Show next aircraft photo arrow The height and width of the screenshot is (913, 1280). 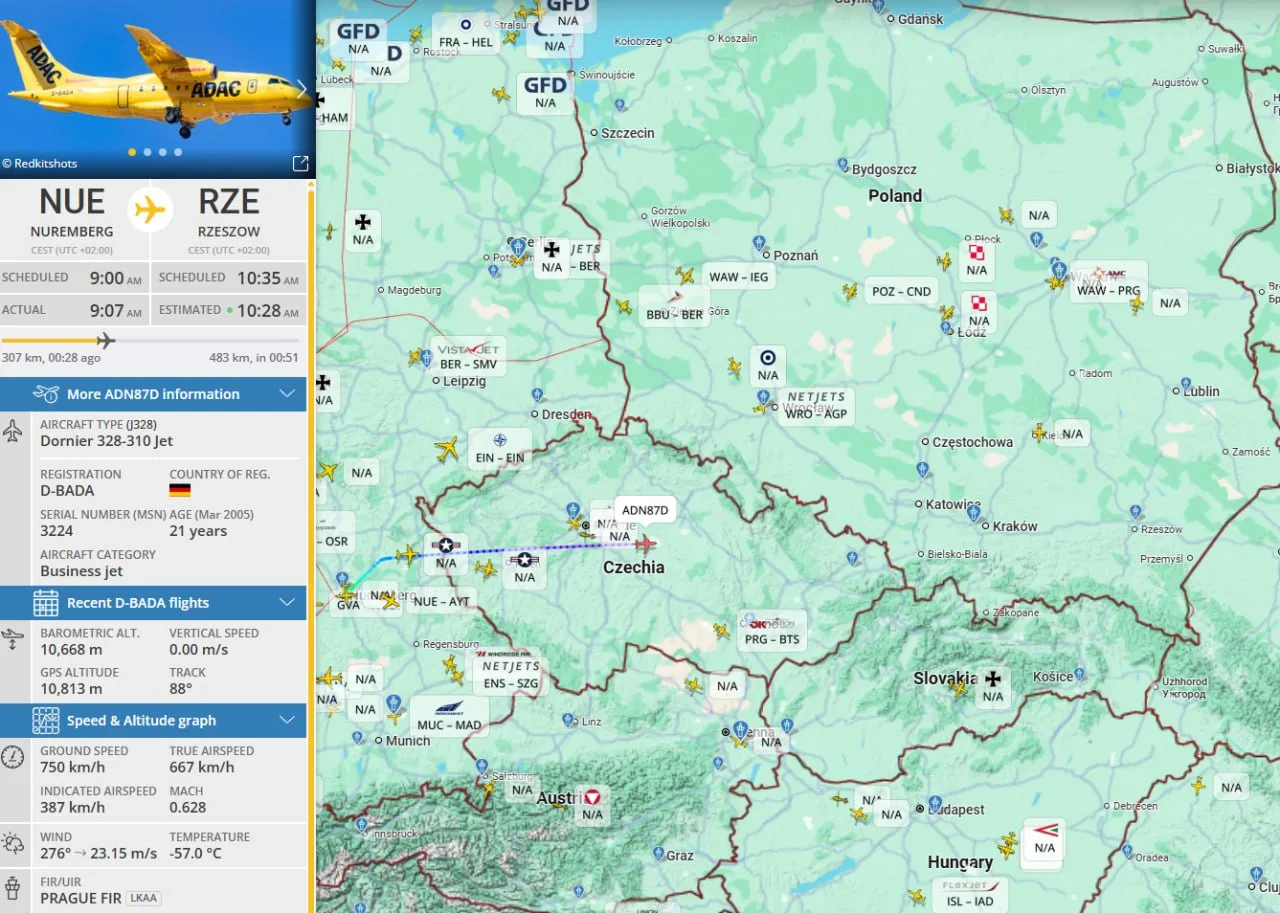[x=302, y=88]
